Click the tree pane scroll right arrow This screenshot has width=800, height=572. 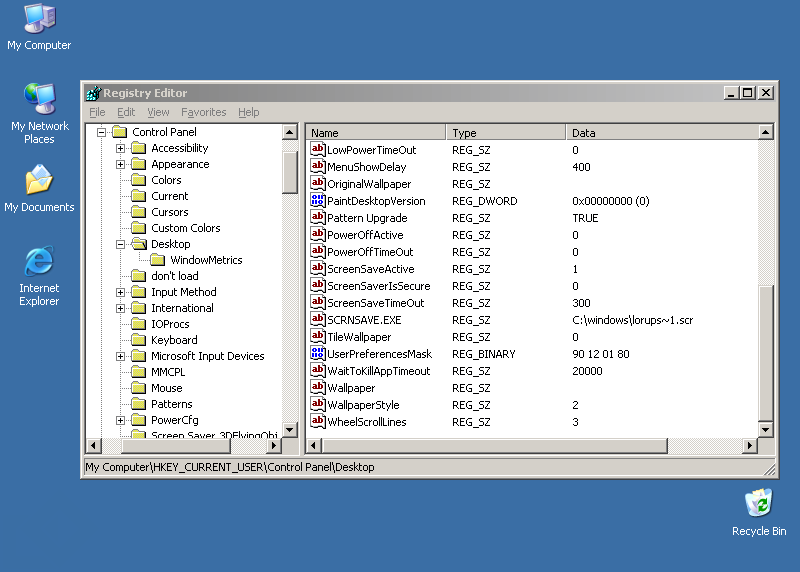tap(274, 445)
